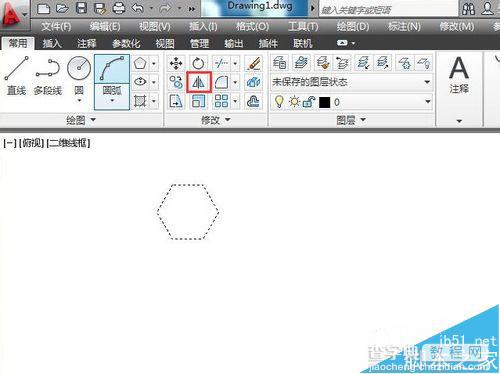Toggle layer 0 freeze sun icon
Viewport: 500px width, 374px height.
coord(294,102)
